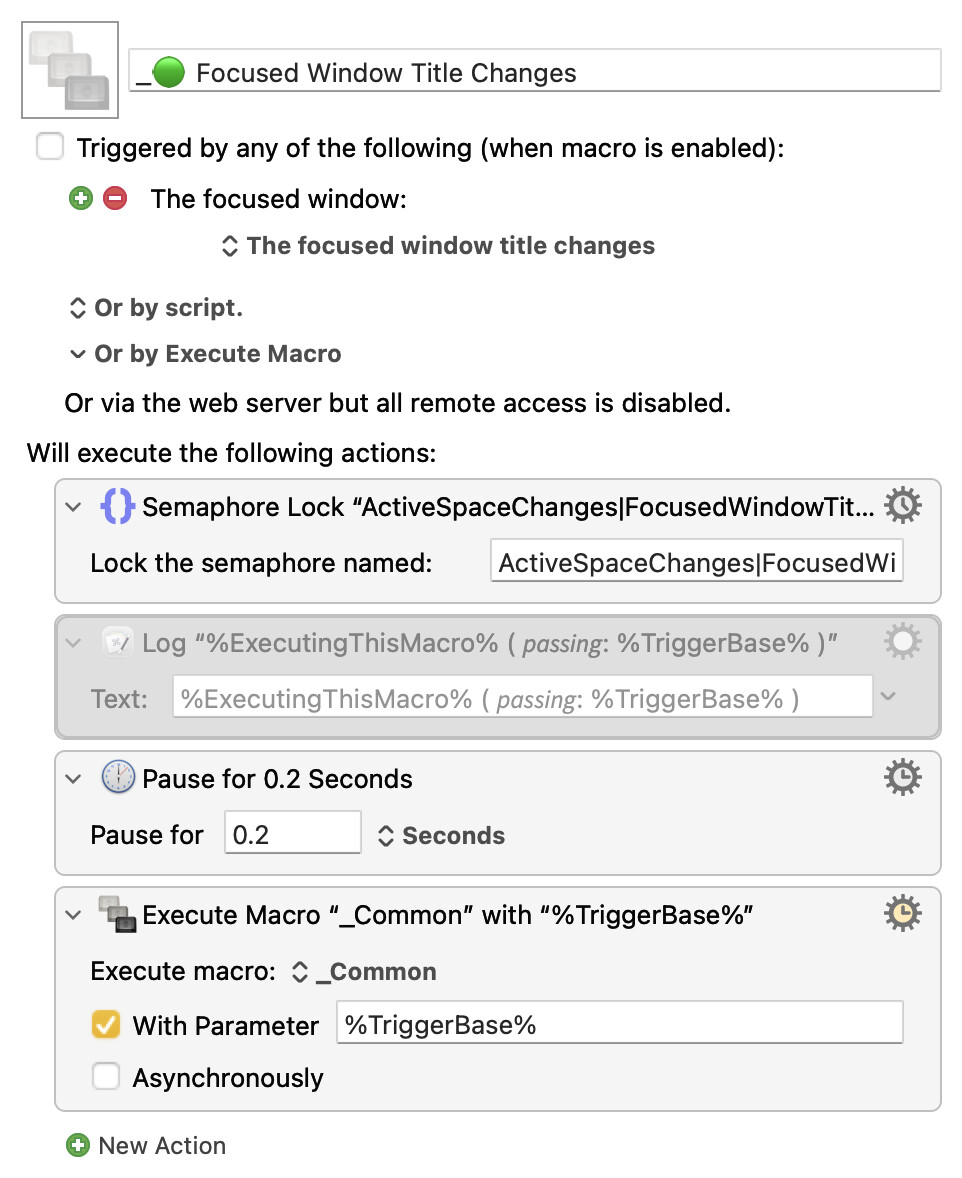Click the macro name text field
Image resolution: width=962 pixels, height=1178 pixels.
(x=535, y=72)
